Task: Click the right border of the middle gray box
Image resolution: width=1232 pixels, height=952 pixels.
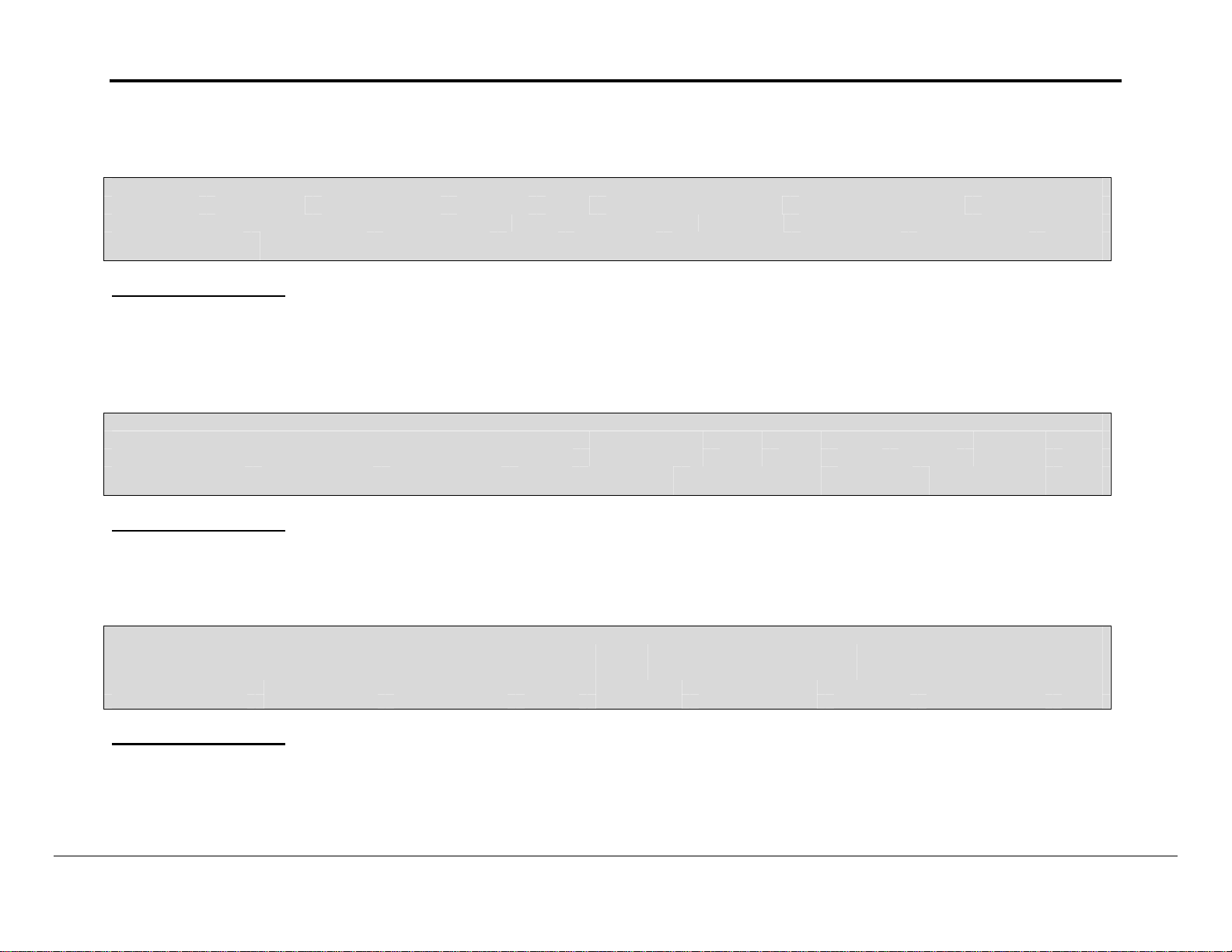Action: (1111, 454)
